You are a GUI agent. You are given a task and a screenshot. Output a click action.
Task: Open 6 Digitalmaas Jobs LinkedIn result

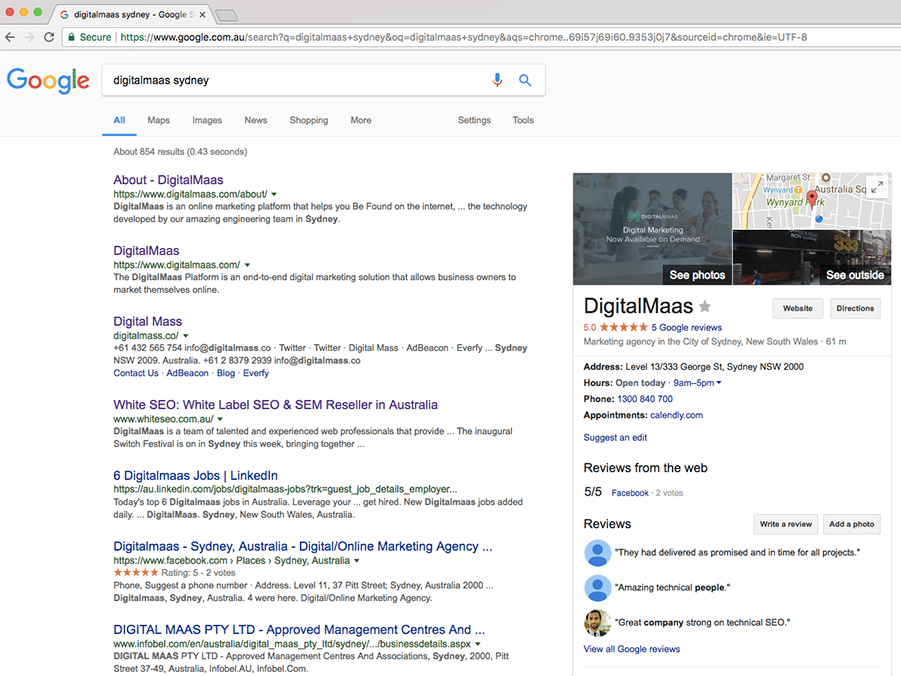(x=195, y=475)
